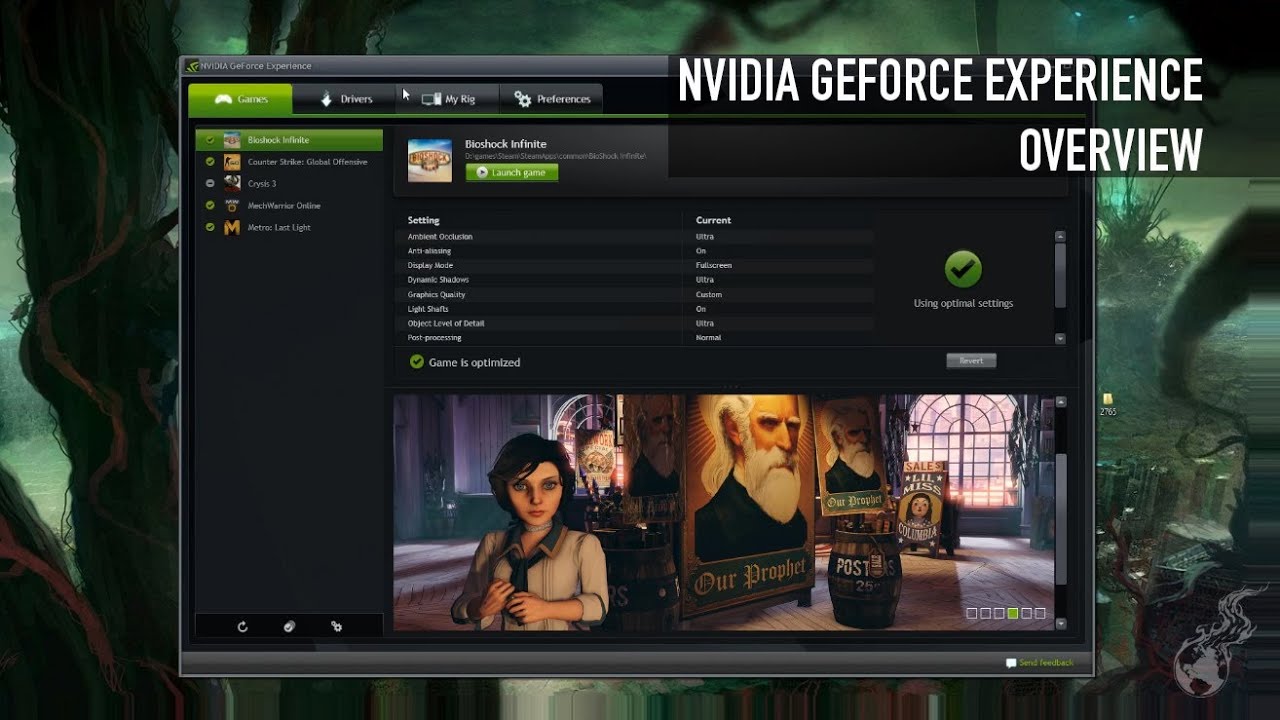Viewport: 1280px width, 720px height.
Task: Click the Fullscreen current value
Action: pyautogui.click(x=714, y=266)
